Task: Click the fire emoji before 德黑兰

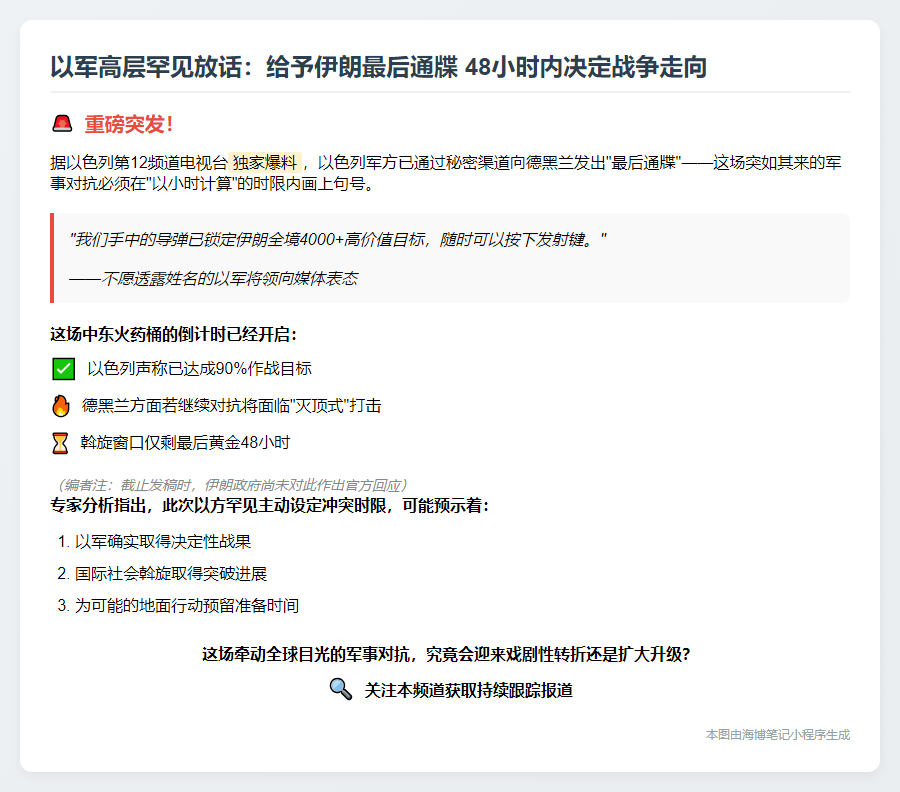Action: tap(61, 406)
